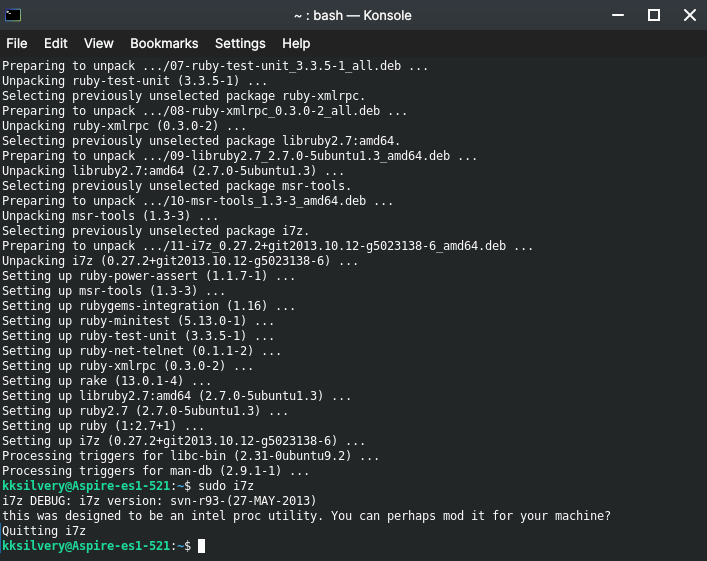Screen dimensions: 707x561
Task: Click 'Setting up rake (13.0.1-4)' line
Action: pyautogui.click(x=106, y=381)
